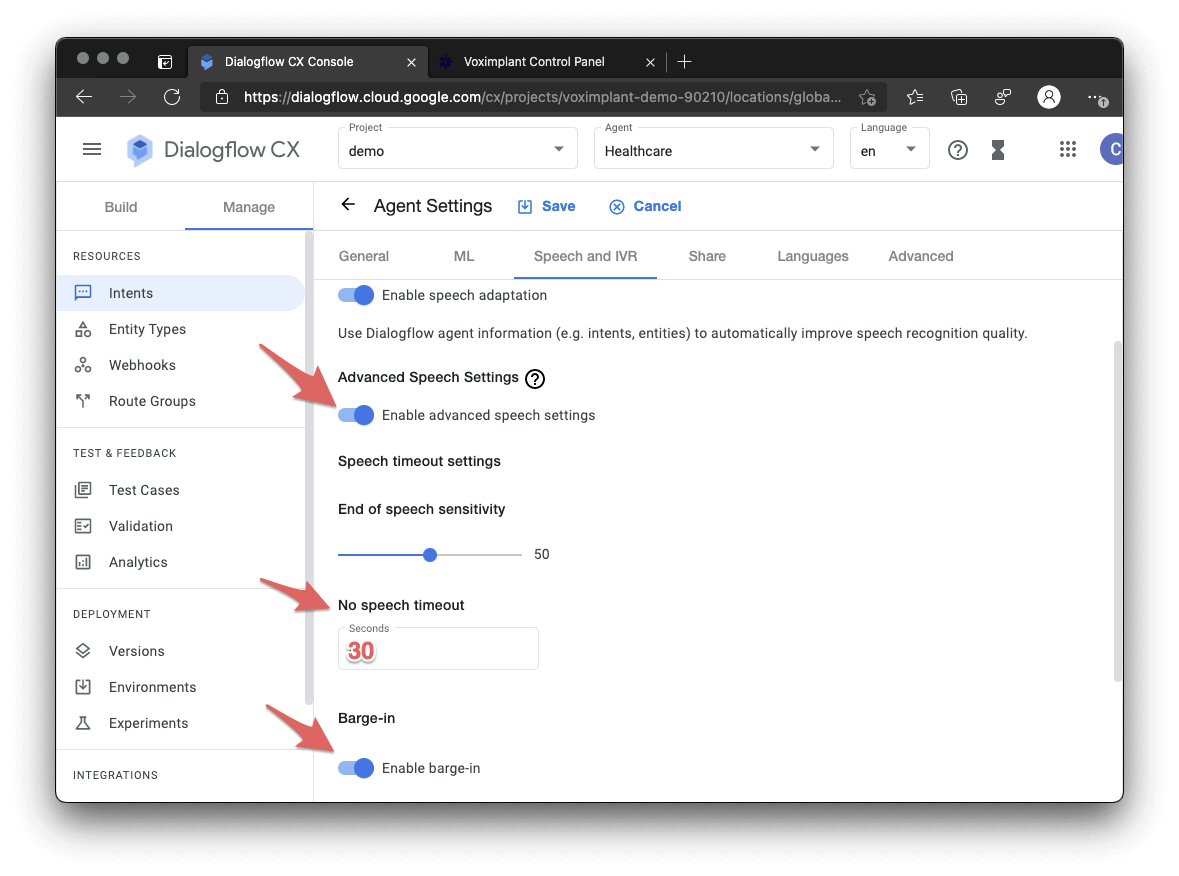Open Versions in the sidebar
Screen dimensions: 1179x876
[180, 651]
